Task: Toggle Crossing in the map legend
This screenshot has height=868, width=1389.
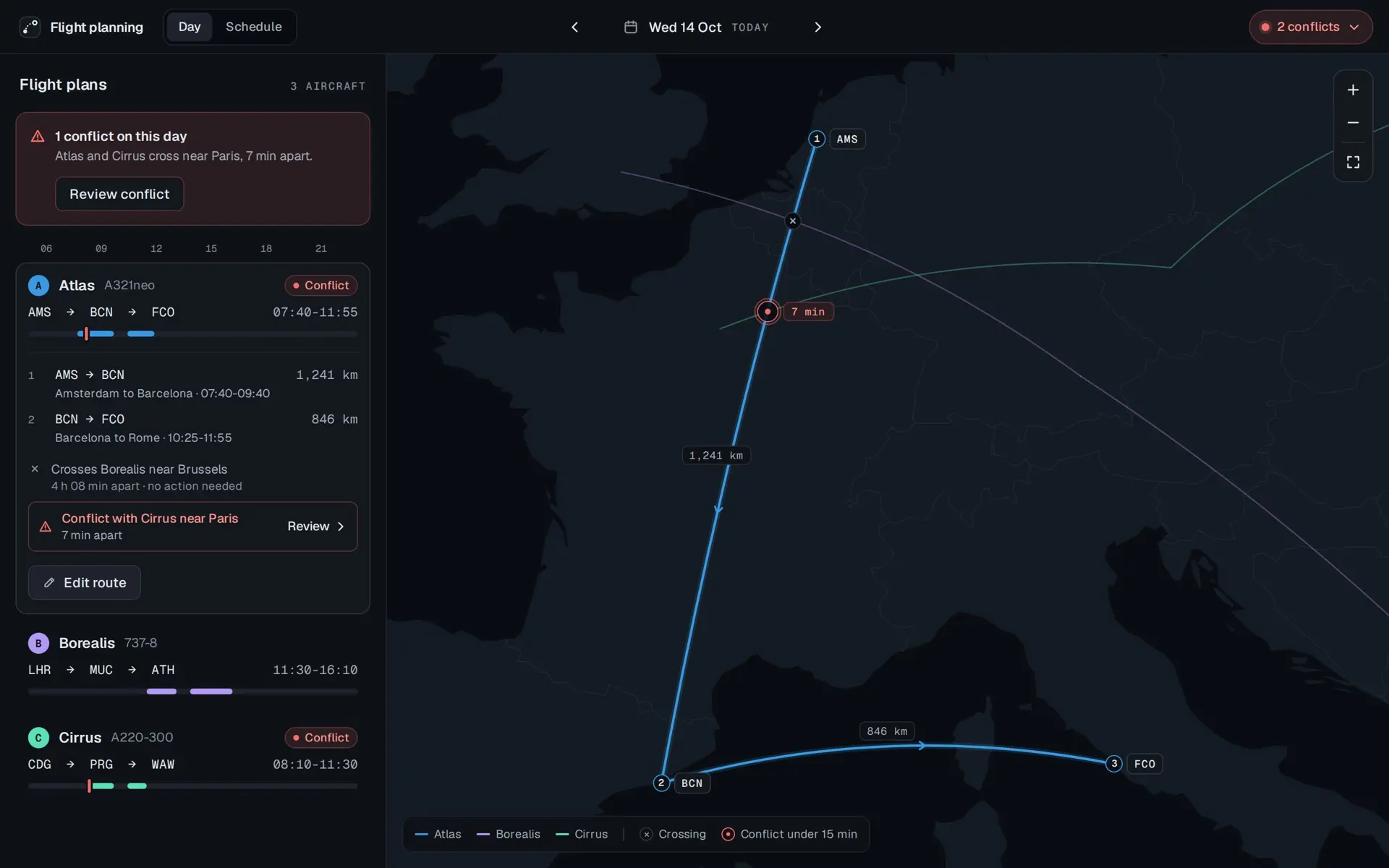Action: (673, 834)
